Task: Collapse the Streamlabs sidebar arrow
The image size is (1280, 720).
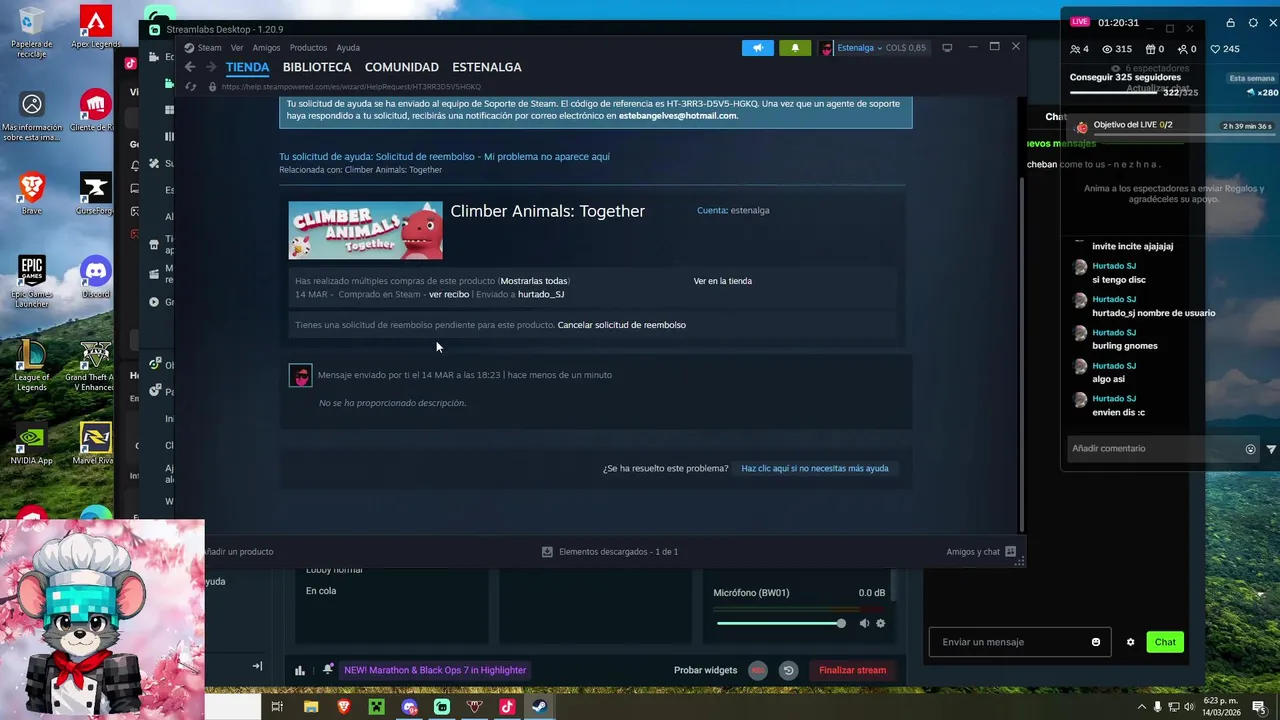Action: [x=257, y=666]
